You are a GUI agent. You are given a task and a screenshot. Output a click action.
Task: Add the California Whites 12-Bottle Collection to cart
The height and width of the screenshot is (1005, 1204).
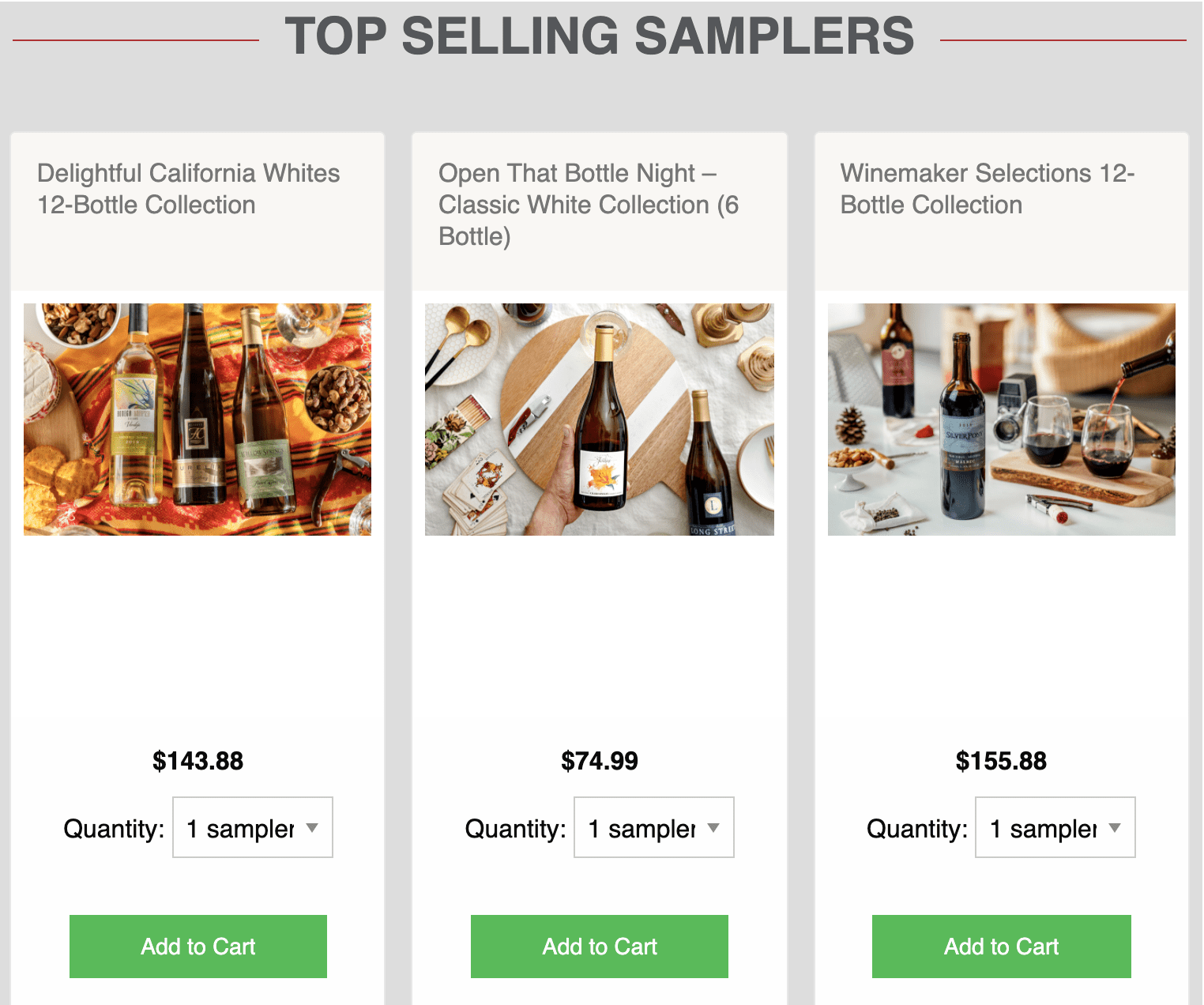[x=198, y=946]
